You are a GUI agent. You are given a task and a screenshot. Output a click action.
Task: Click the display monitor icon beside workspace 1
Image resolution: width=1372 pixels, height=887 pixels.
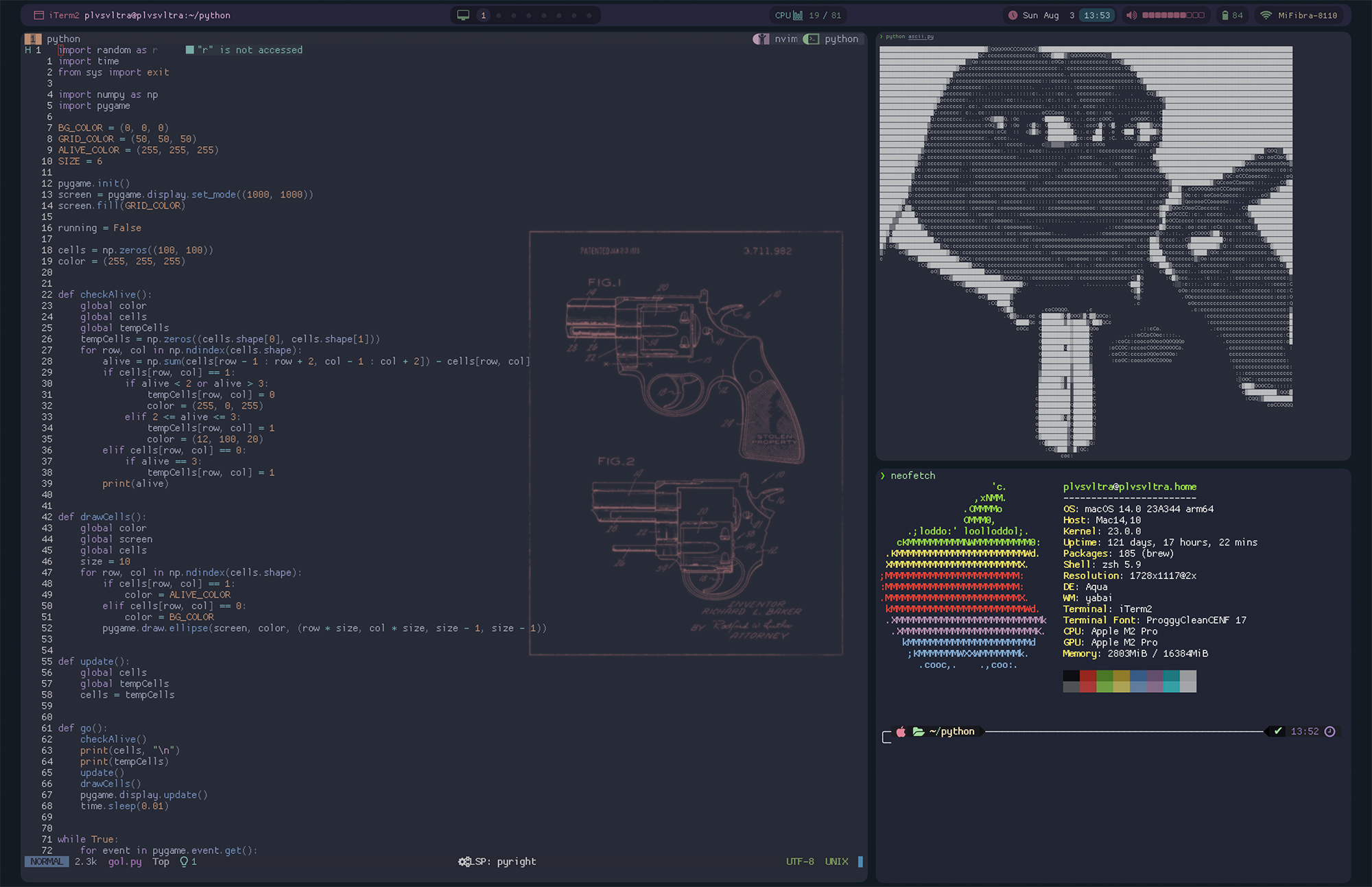[464, 15]
